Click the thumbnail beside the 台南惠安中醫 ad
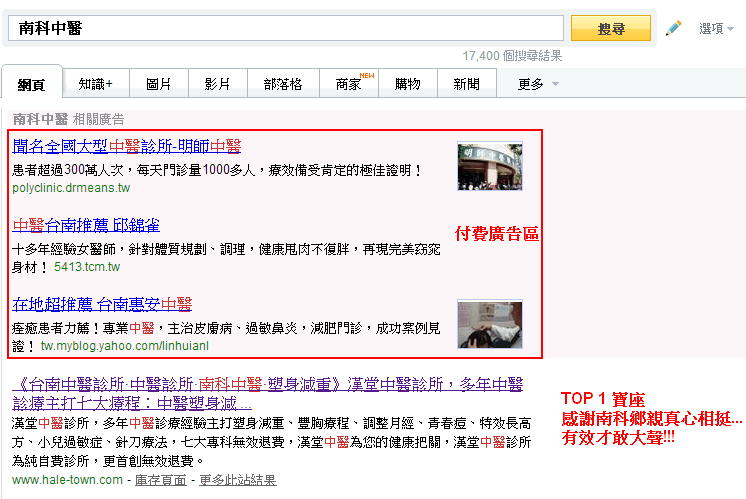 (x=490, y=323)
